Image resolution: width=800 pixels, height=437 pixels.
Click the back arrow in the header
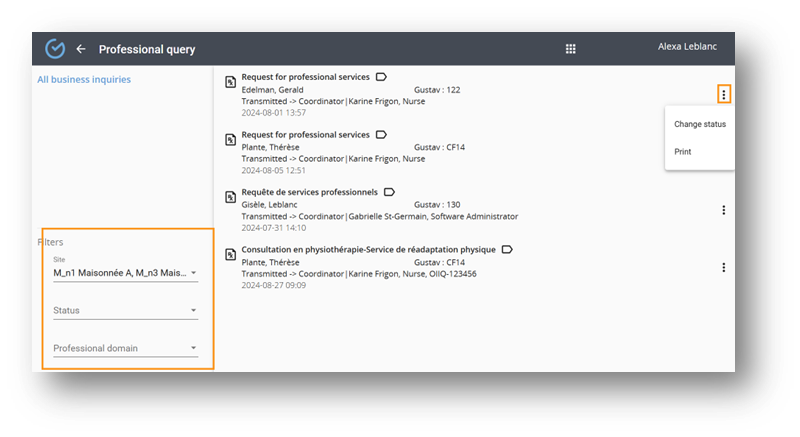click(81, 49)
